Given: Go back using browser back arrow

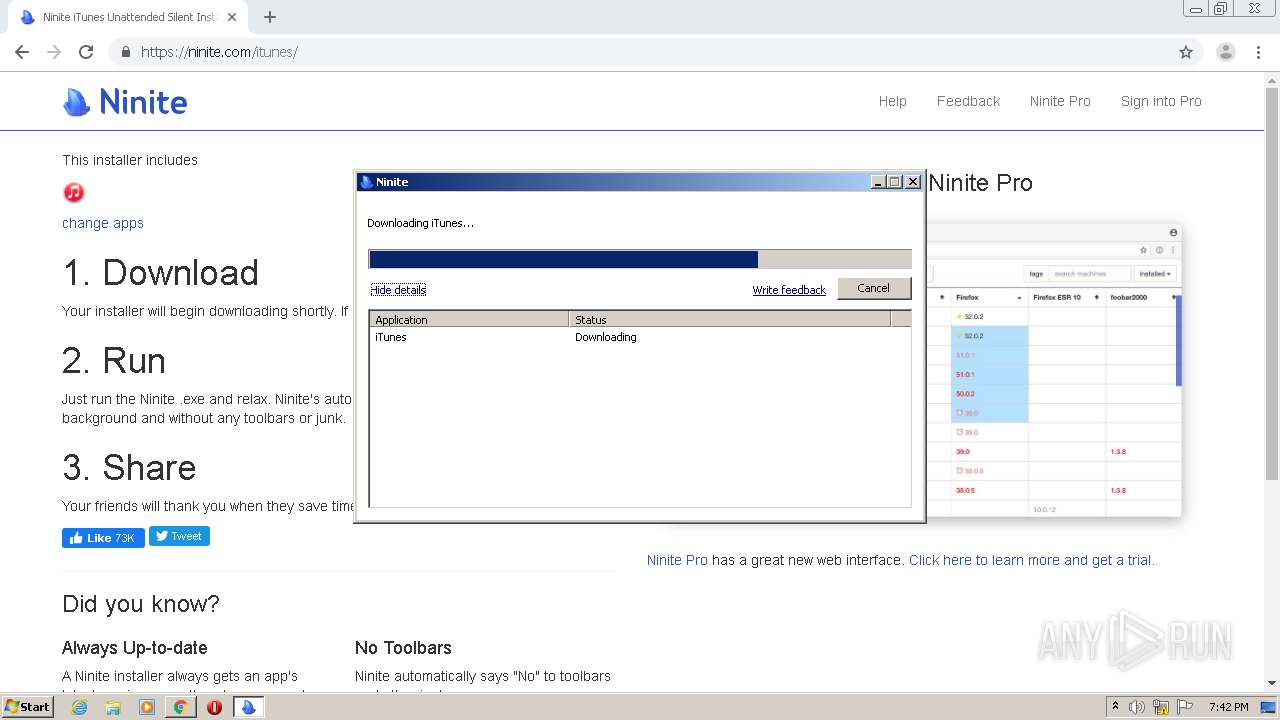Looking at the screenshot, I should click(22, 52).
